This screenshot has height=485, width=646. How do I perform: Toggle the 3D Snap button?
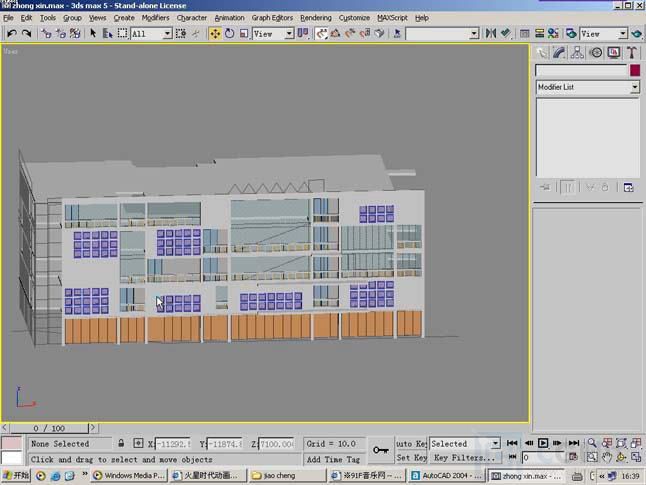coord(321,33)
